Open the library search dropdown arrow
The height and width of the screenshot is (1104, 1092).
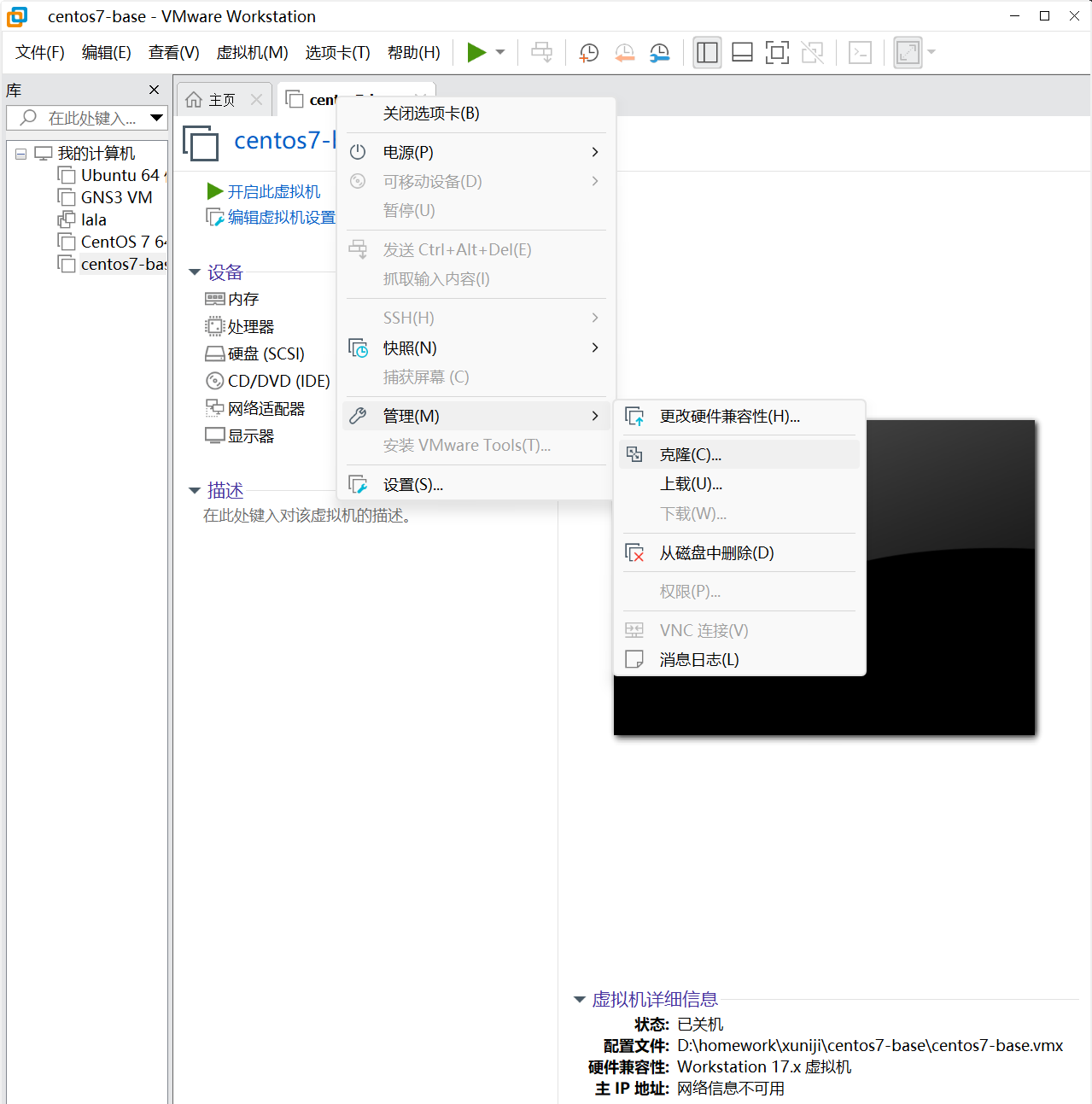157,118
